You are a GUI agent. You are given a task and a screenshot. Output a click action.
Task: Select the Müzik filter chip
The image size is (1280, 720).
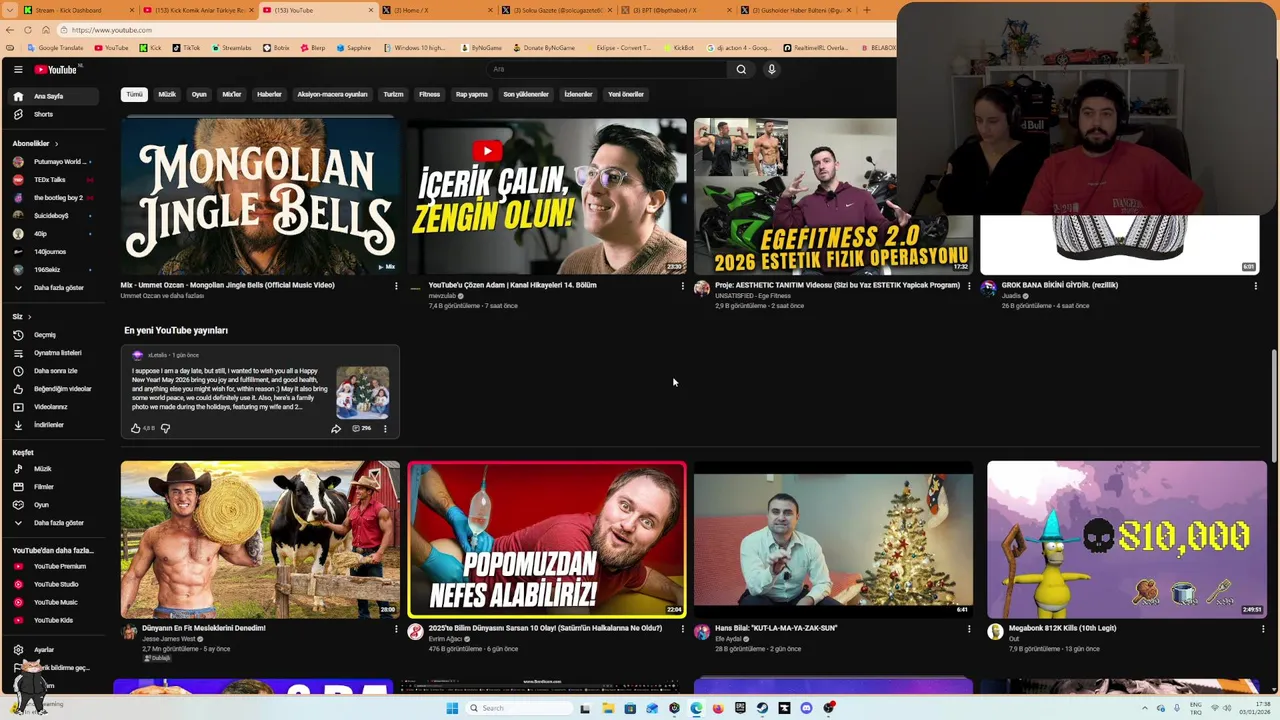click(167, 94)
